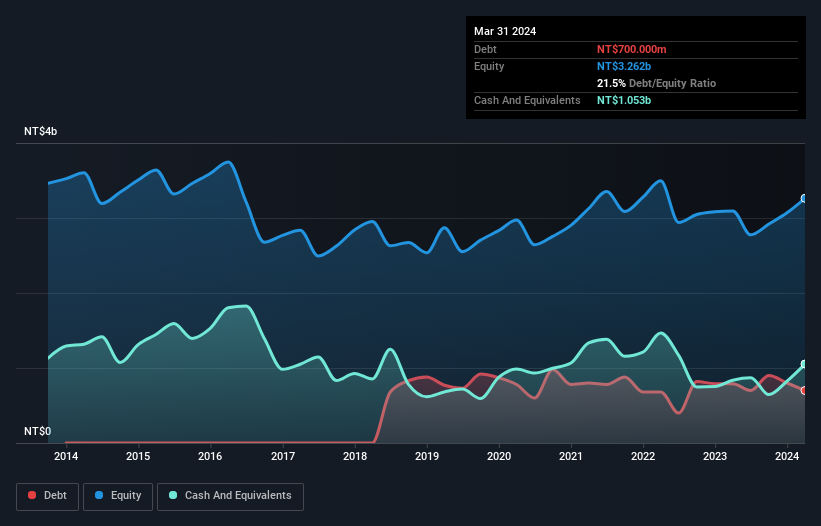
Task: Click the NT$700.000m debt value
Action: click(x=631, y=49)
